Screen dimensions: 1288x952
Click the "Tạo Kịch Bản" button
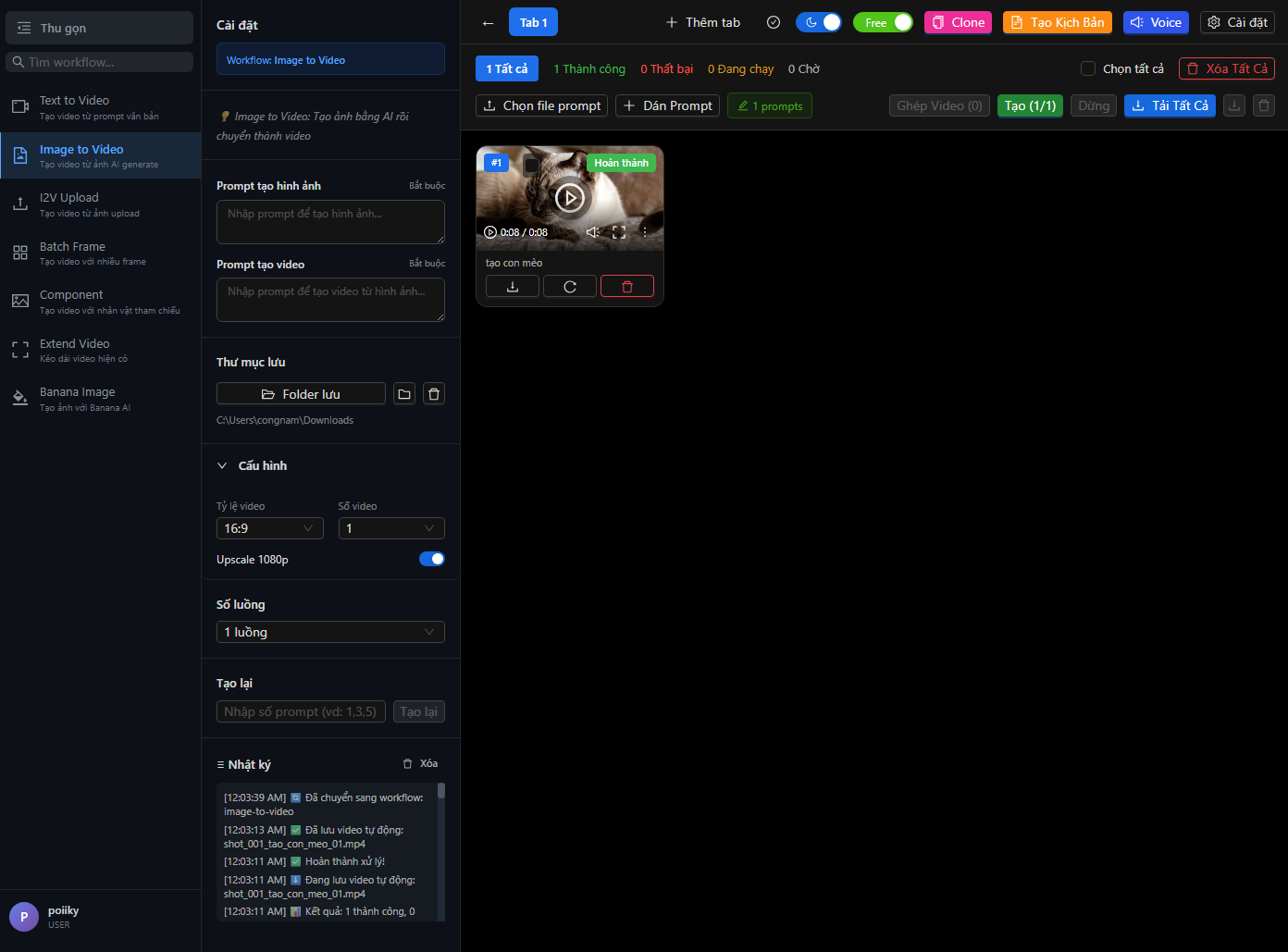coord(1057,22)
